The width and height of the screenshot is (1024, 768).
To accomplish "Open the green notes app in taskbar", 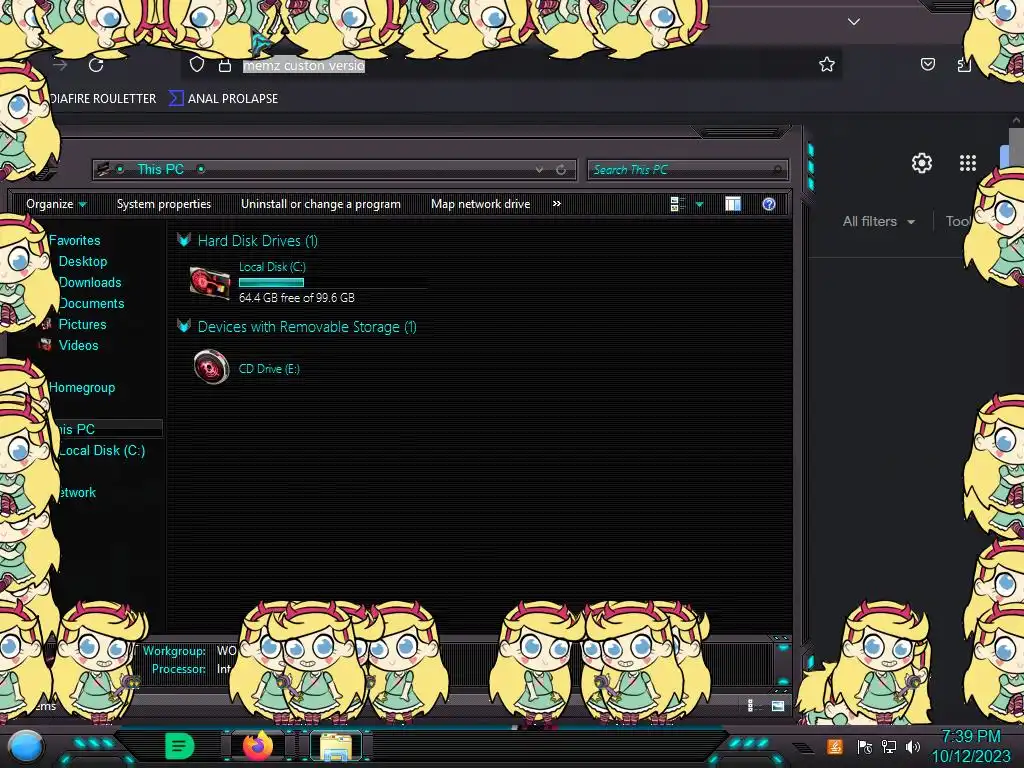I will pos(179,745).
